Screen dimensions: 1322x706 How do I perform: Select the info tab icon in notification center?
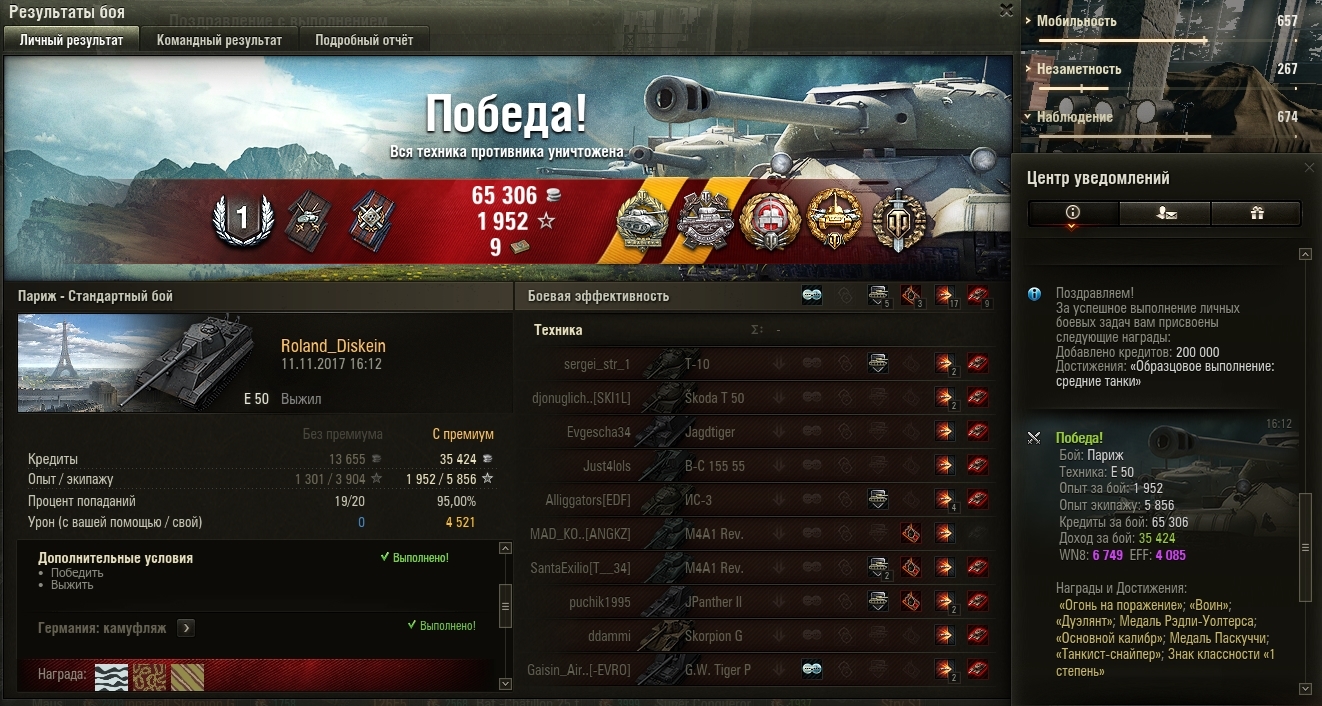(x=1073, y=213)
